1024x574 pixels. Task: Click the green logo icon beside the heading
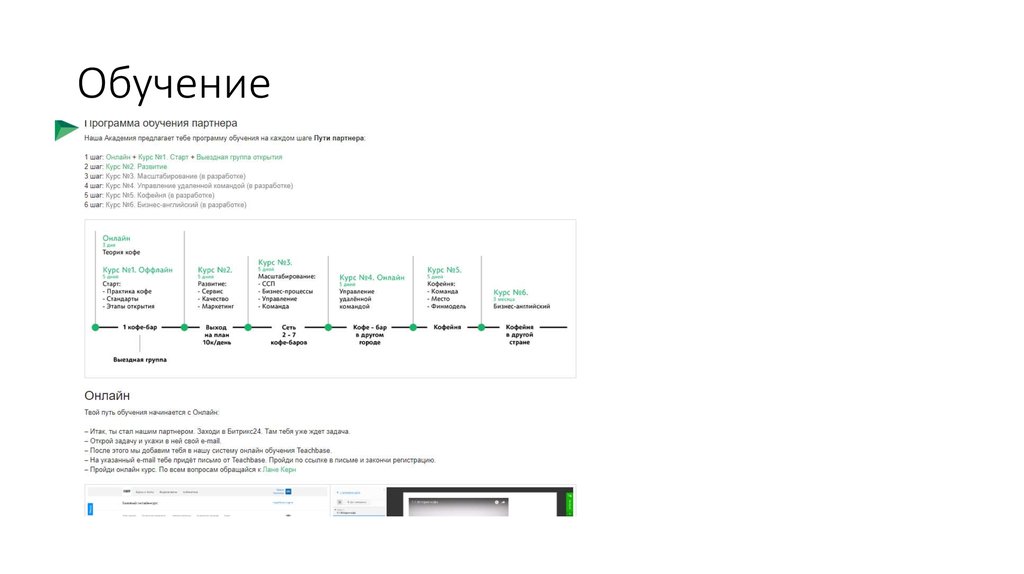(66, 129)
